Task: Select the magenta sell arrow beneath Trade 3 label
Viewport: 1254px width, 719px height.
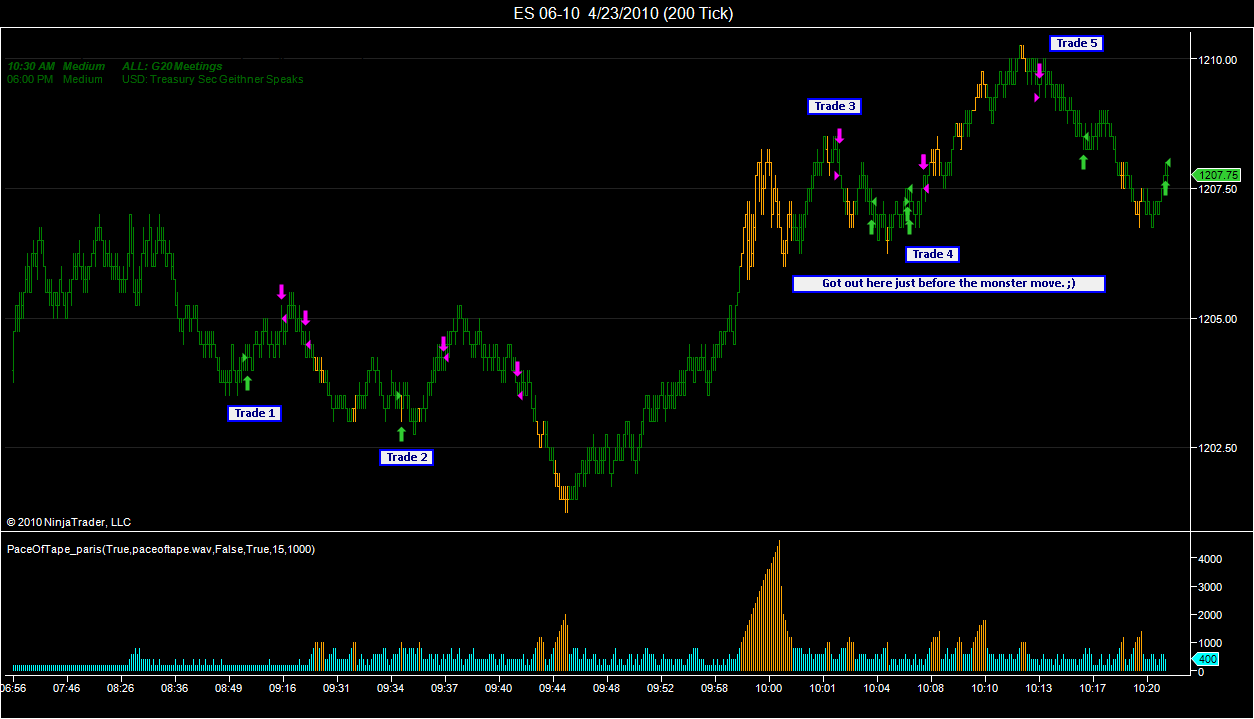Action: pos(840,135)
